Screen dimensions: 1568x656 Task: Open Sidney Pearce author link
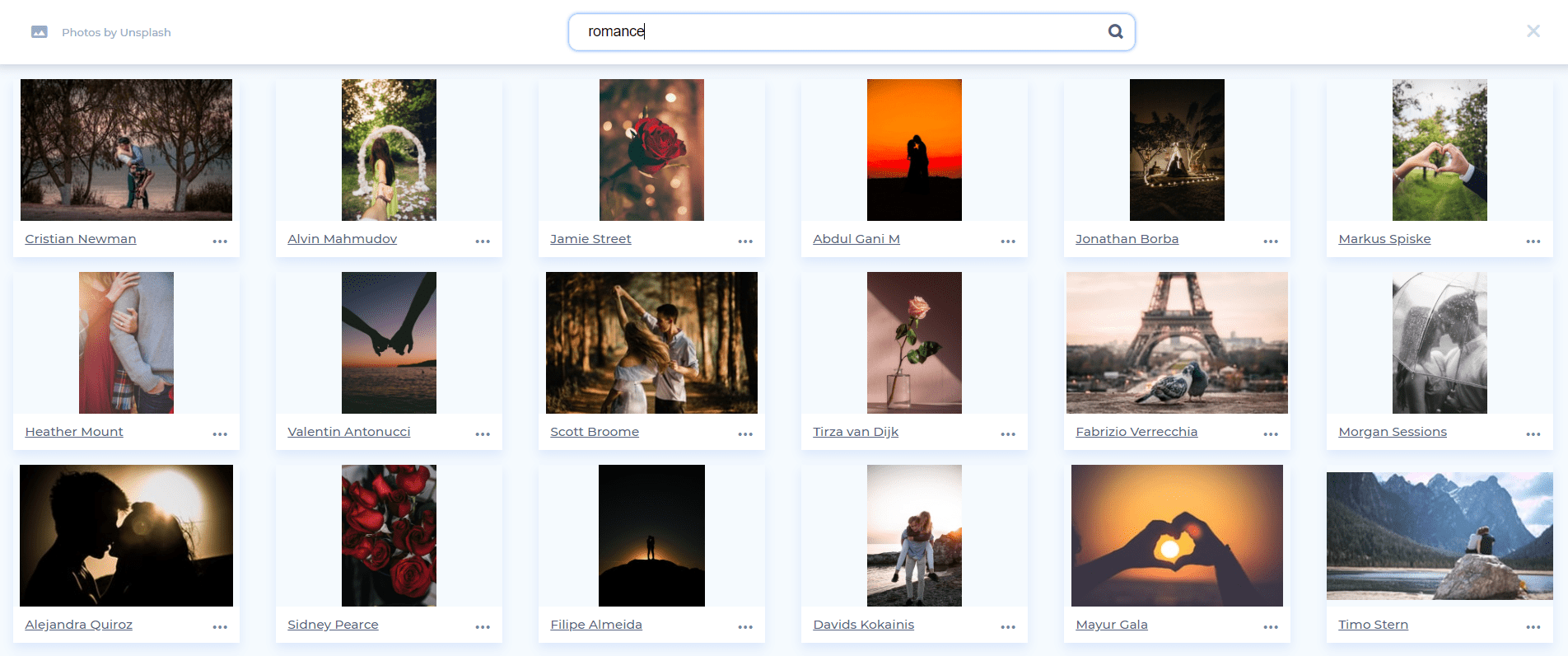click(333, 625)
